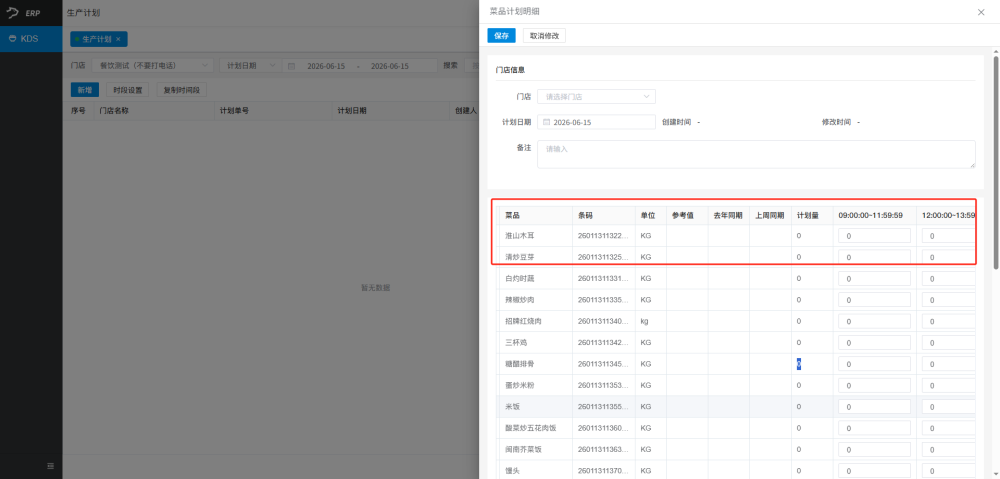Click the 09:00:00-11:59:59 input for 糖醋排骨

pyautogui.click(x=874, y=364)
